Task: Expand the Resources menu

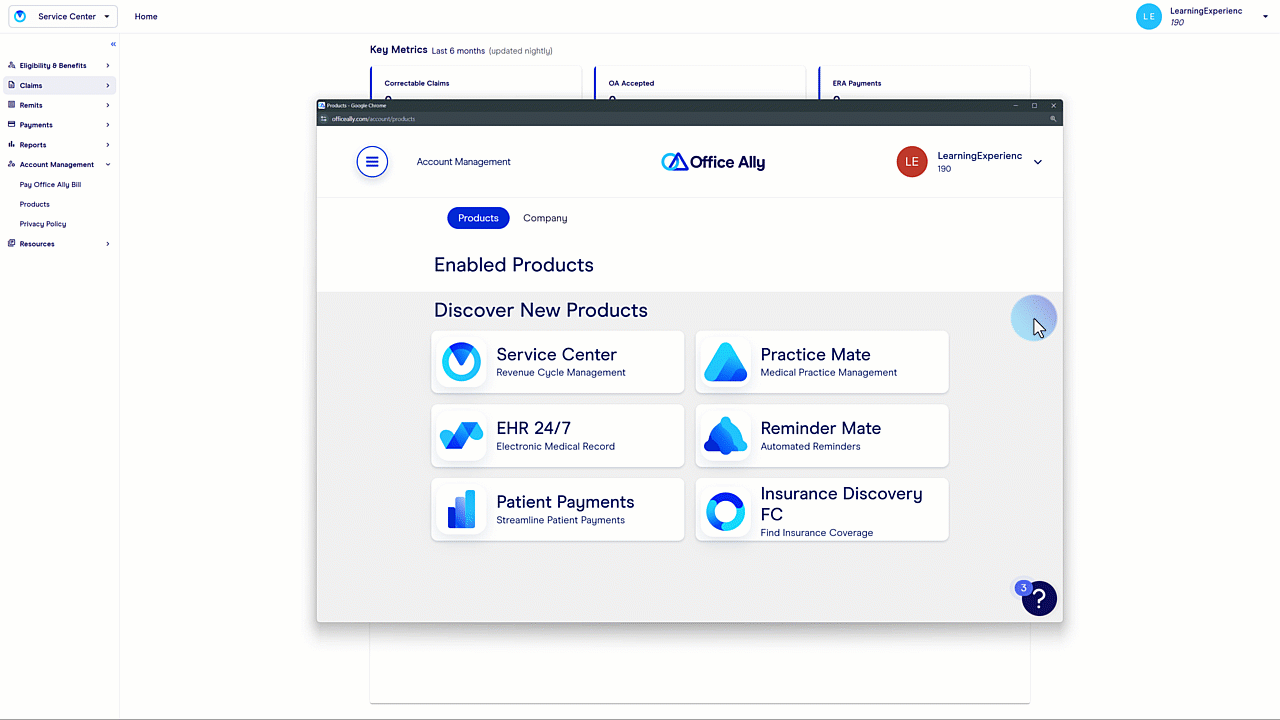Action: tap(108, 243)
